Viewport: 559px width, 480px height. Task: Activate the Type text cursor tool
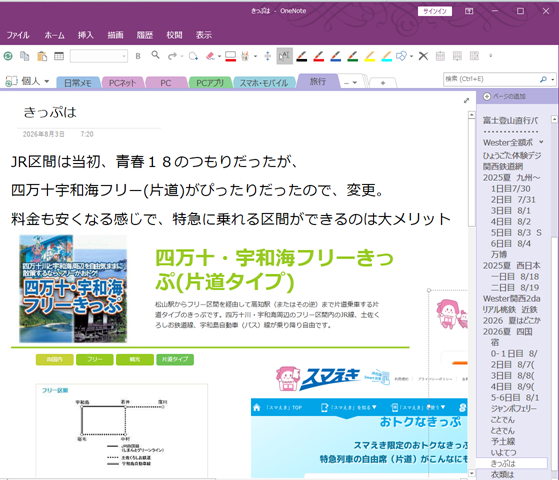284,56
